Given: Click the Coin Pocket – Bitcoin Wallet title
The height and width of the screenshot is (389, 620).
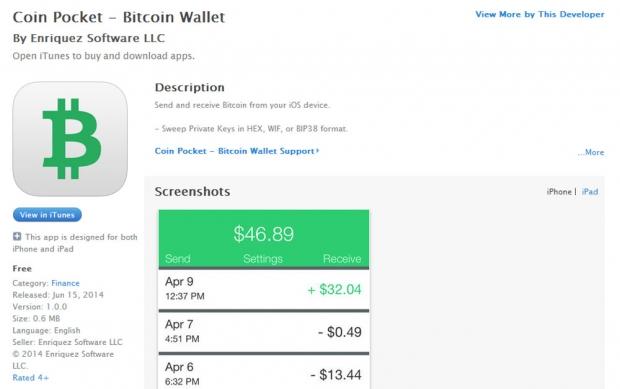Looking at the screenshot, I should click(x=119, y=17).
